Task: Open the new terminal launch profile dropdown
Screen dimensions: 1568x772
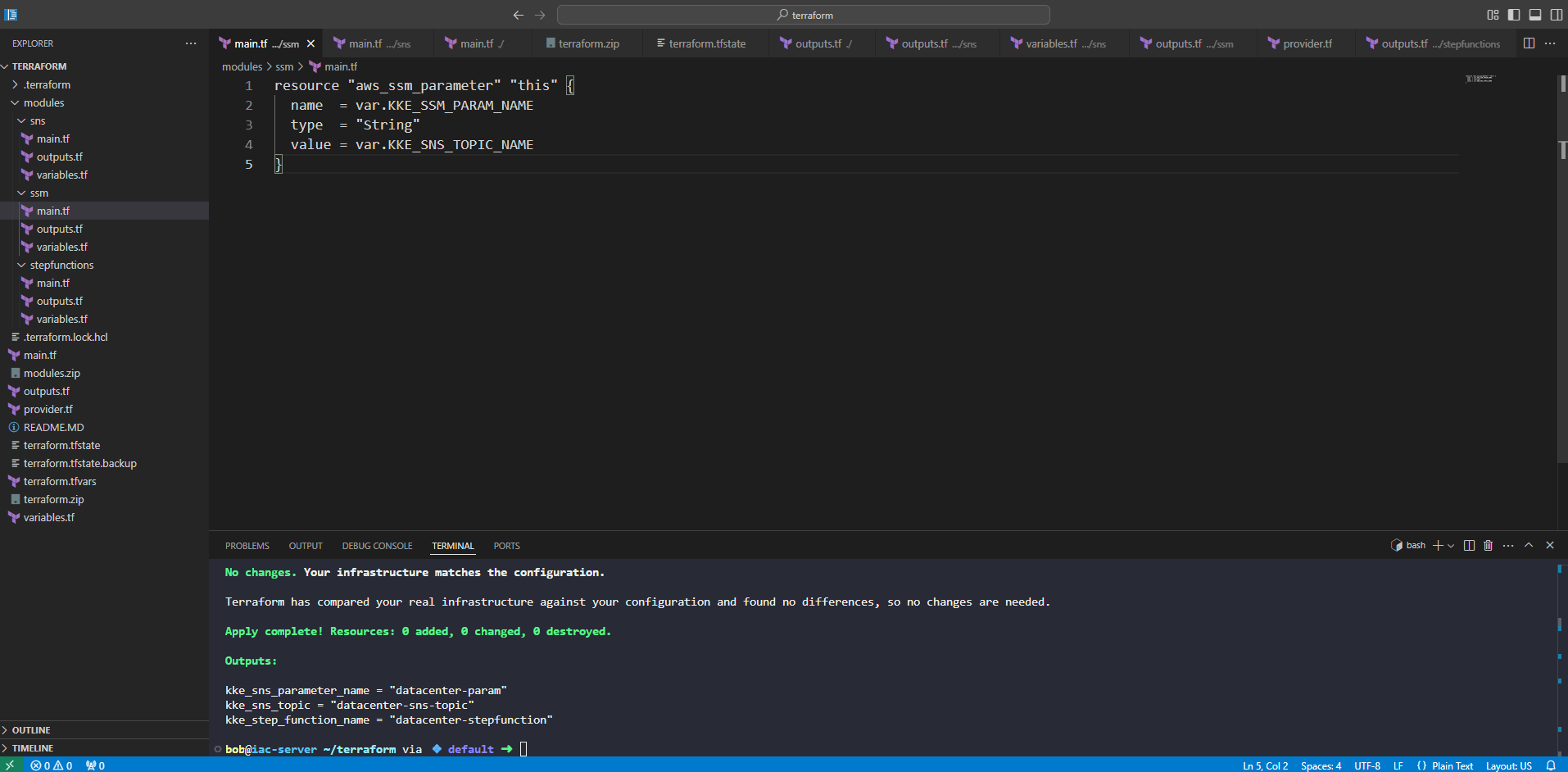Action: [1451, 546]
